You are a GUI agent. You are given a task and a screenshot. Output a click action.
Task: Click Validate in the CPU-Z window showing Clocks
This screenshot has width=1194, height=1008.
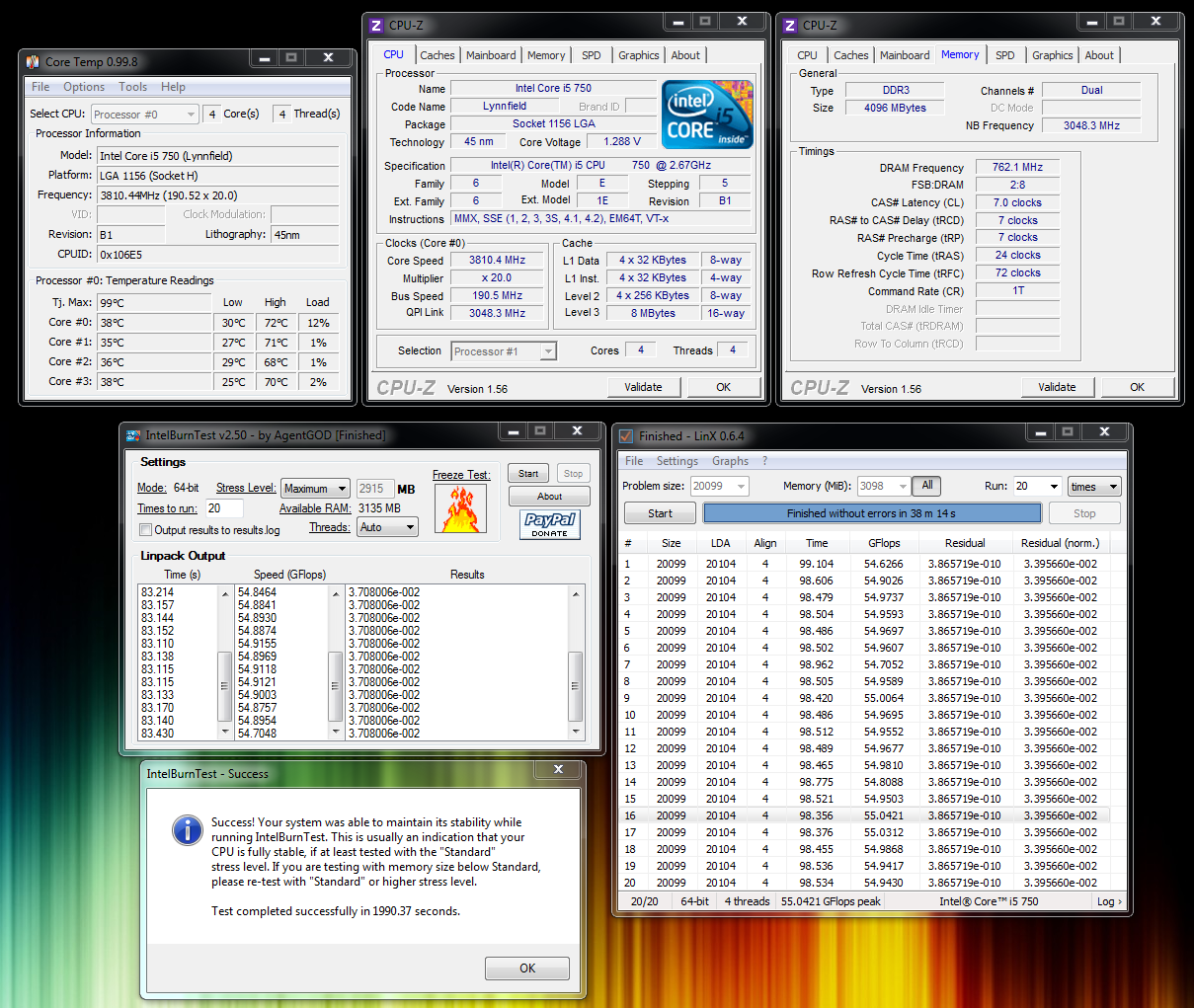click(x=643, y=387)
